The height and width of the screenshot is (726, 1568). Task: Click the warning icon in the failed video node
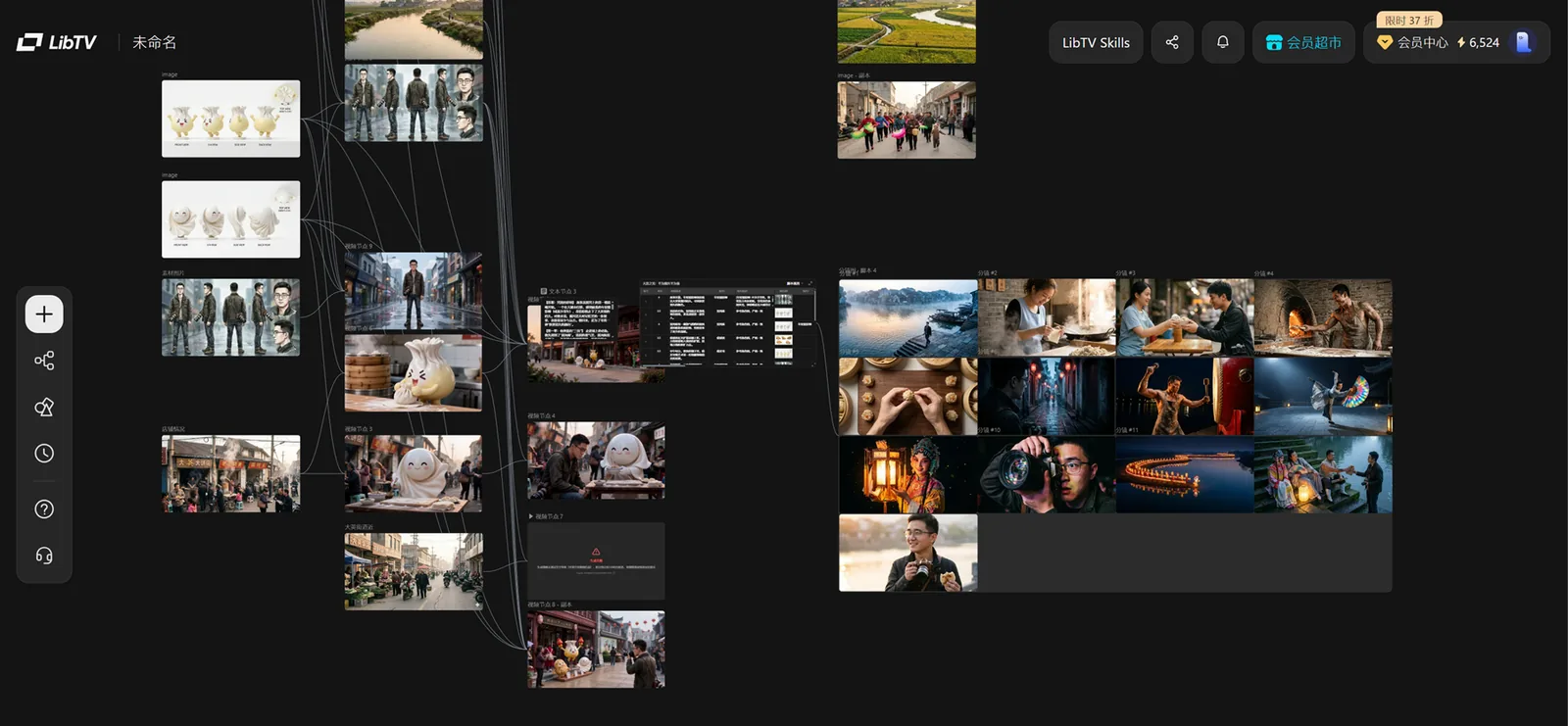coord(596,553)
